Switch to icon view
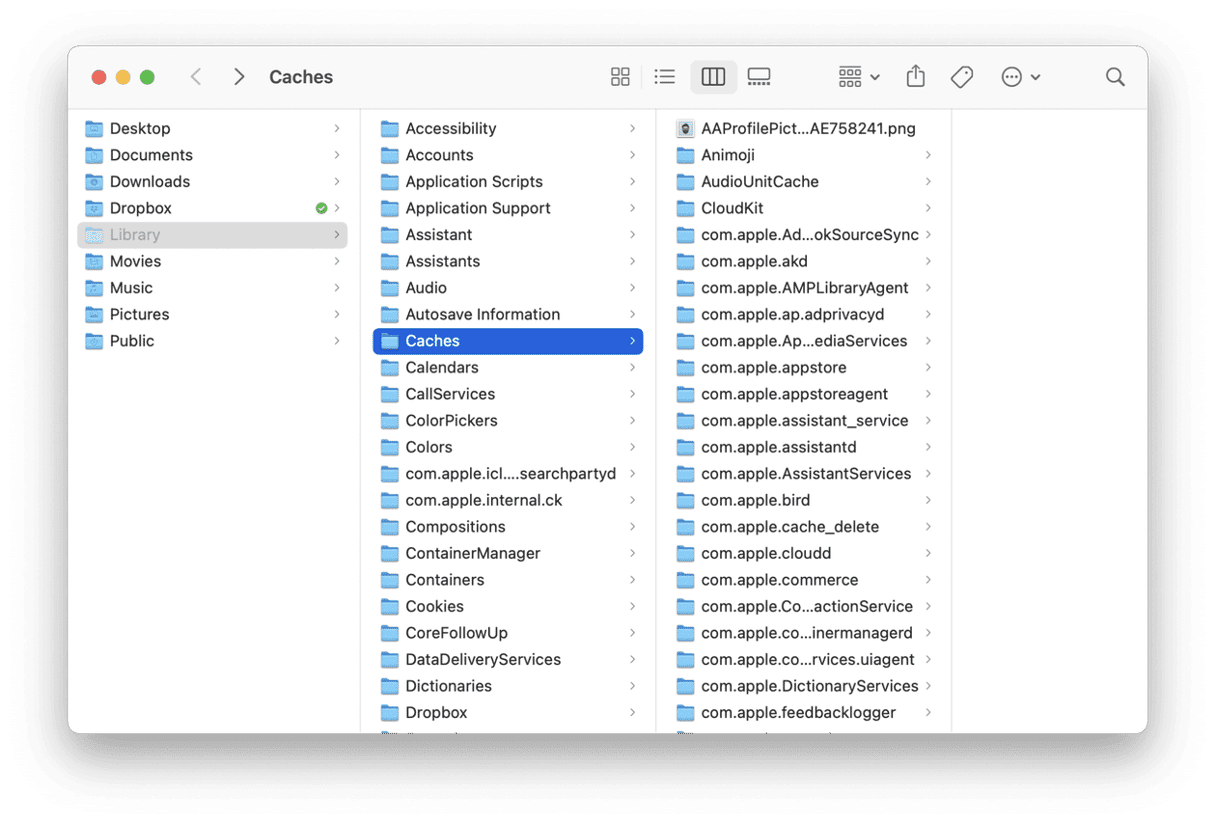The height and width of the screenshot is (823, 1216). [620, 77]
